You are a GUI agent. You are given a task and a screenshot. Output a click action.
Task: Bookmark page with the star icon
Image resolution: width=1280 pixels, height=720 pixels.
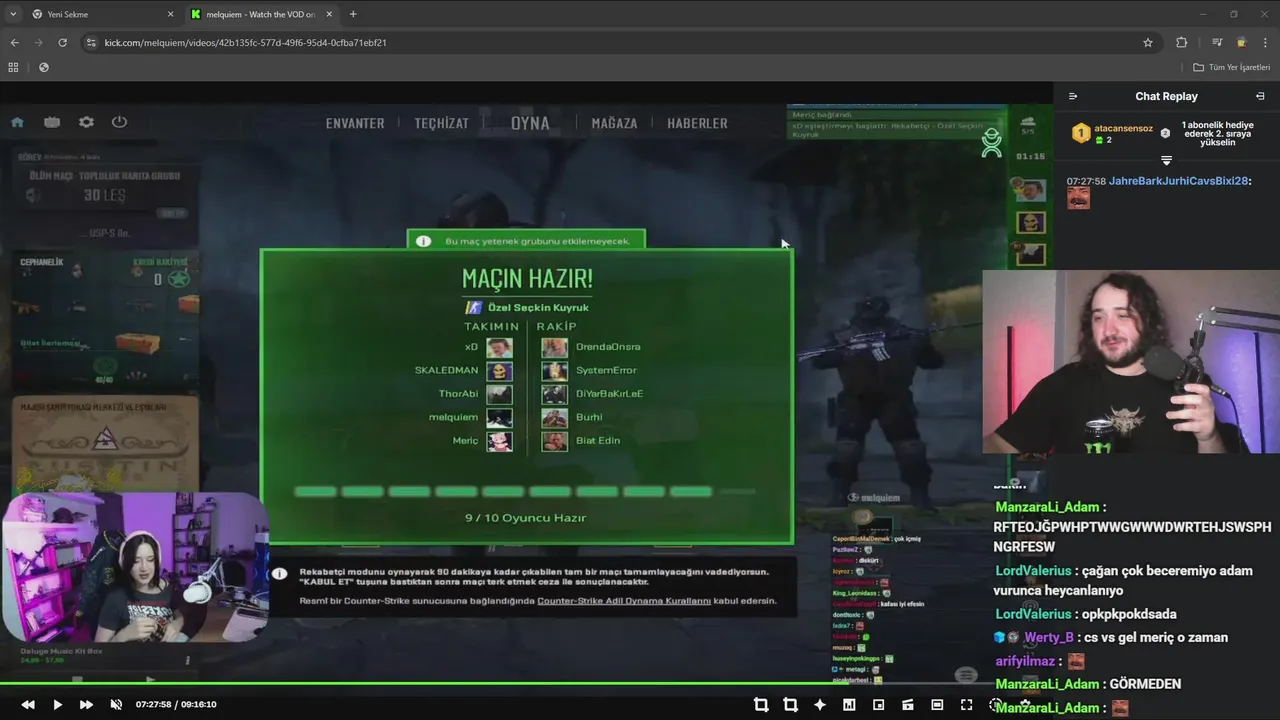pyautogui.click(x=1148, y=42)
